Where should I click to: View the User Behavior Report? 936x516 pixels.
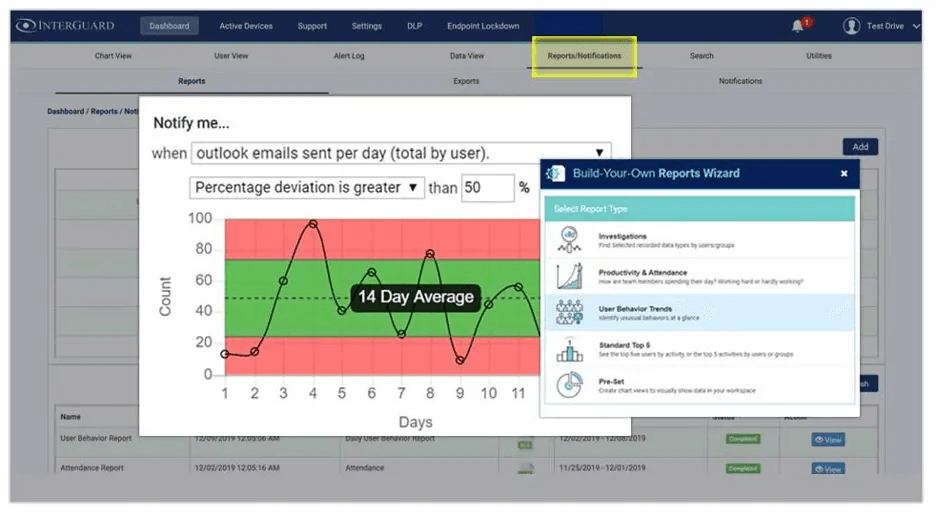click(827, 439)
